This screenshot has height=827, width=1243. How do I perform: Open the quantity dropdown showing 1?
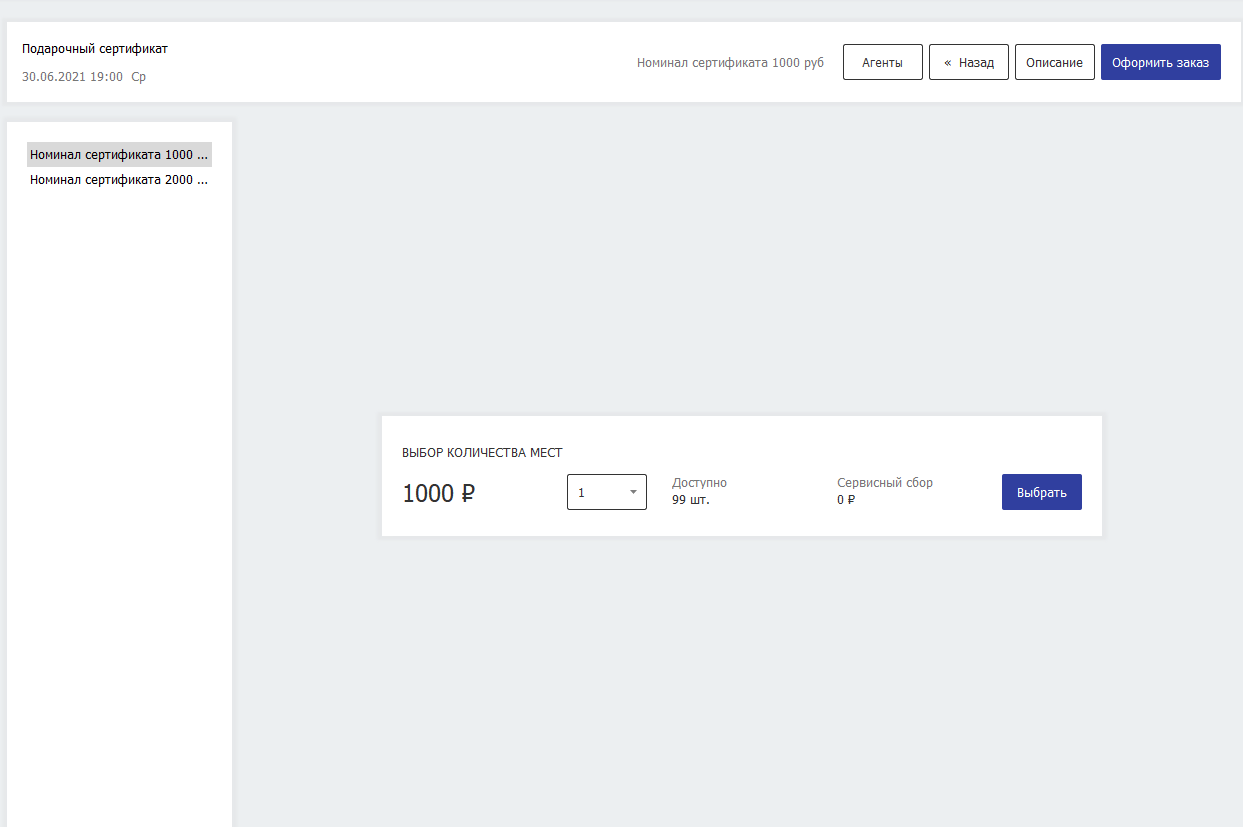coord(600,492)
